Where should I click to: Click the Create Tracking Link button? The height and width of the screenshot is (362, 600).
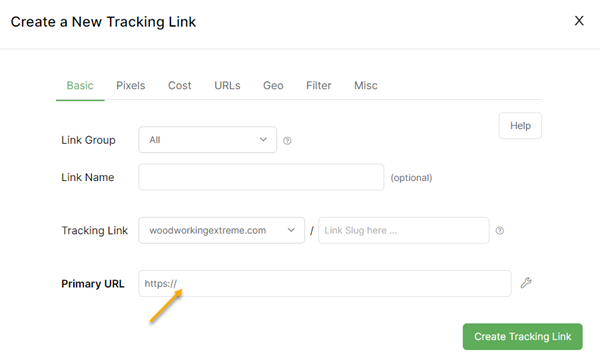click(x=523, y=337)
